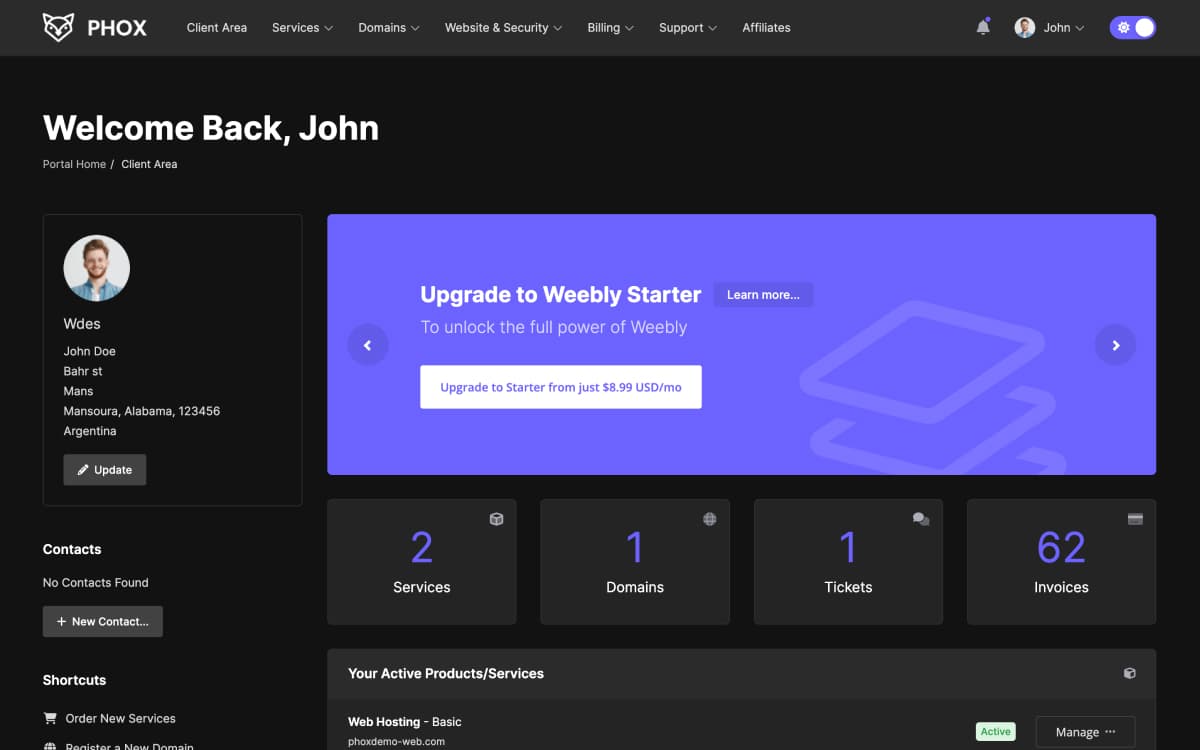The image size is (1200, 750).
Task: Click Upgrade to Starter from $8.99 button
Action: [561, 387]
